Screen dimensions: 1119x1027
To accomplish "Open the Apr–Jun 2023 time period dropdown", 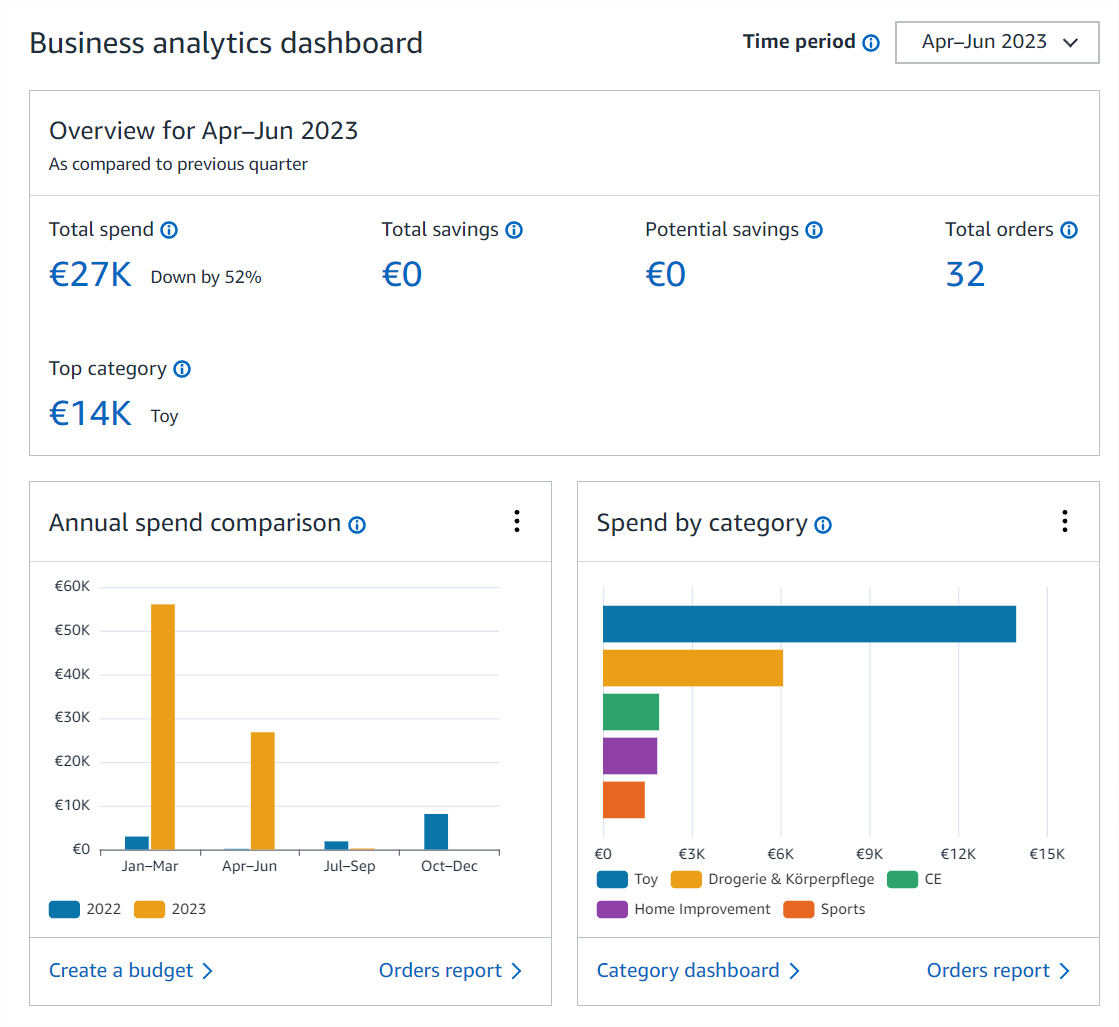I will (x=997, y=43).
